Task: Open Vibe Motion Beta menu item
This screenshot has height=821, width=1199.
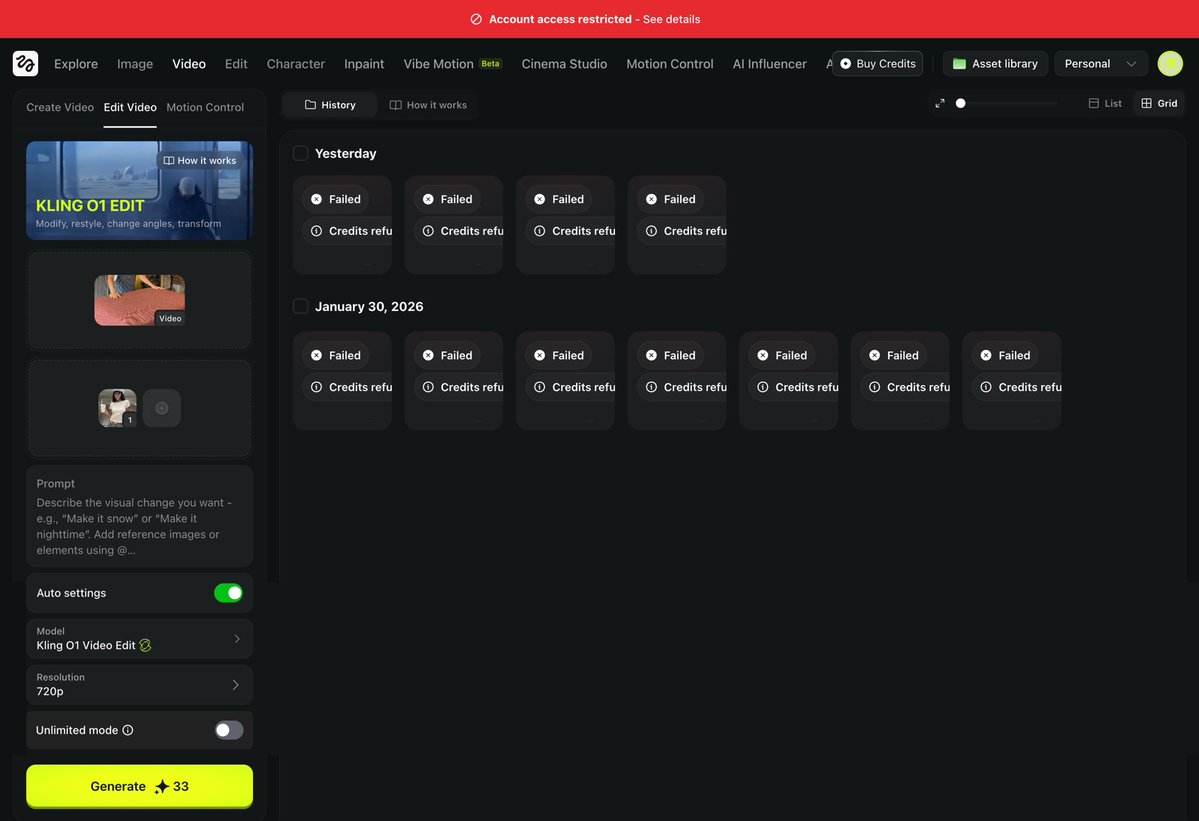Action: click(x=453, y=63)
